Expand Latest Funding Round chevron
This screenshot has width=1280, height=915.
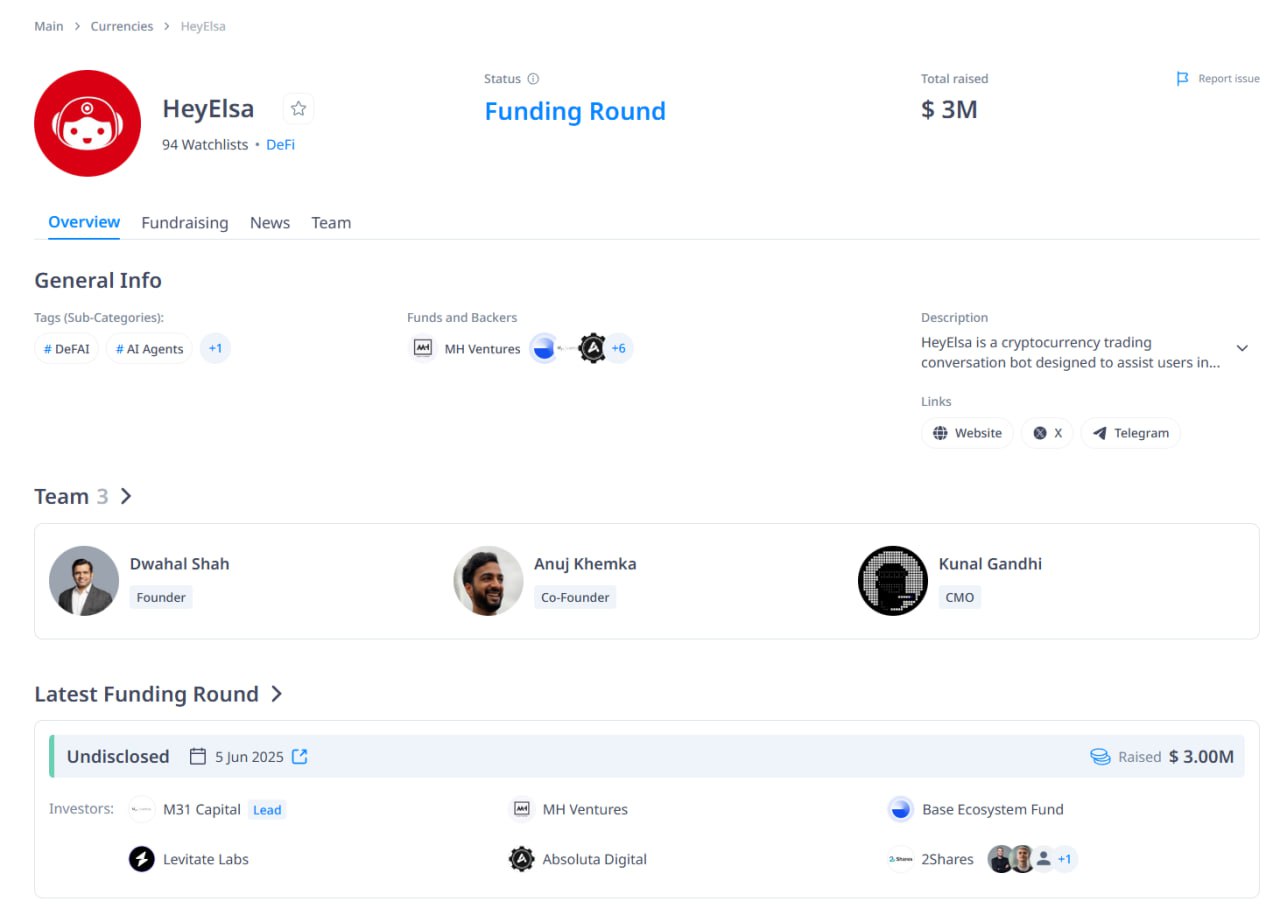[x=277, y=694]
